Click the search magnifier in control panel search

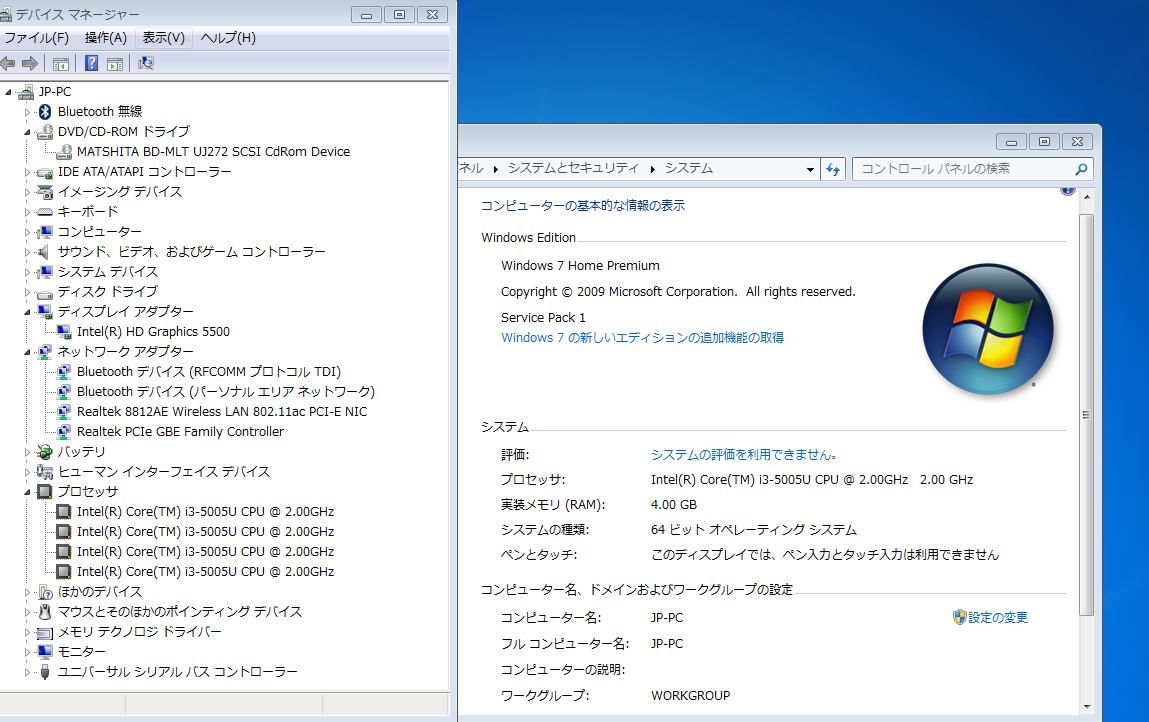pos(1081,169)
